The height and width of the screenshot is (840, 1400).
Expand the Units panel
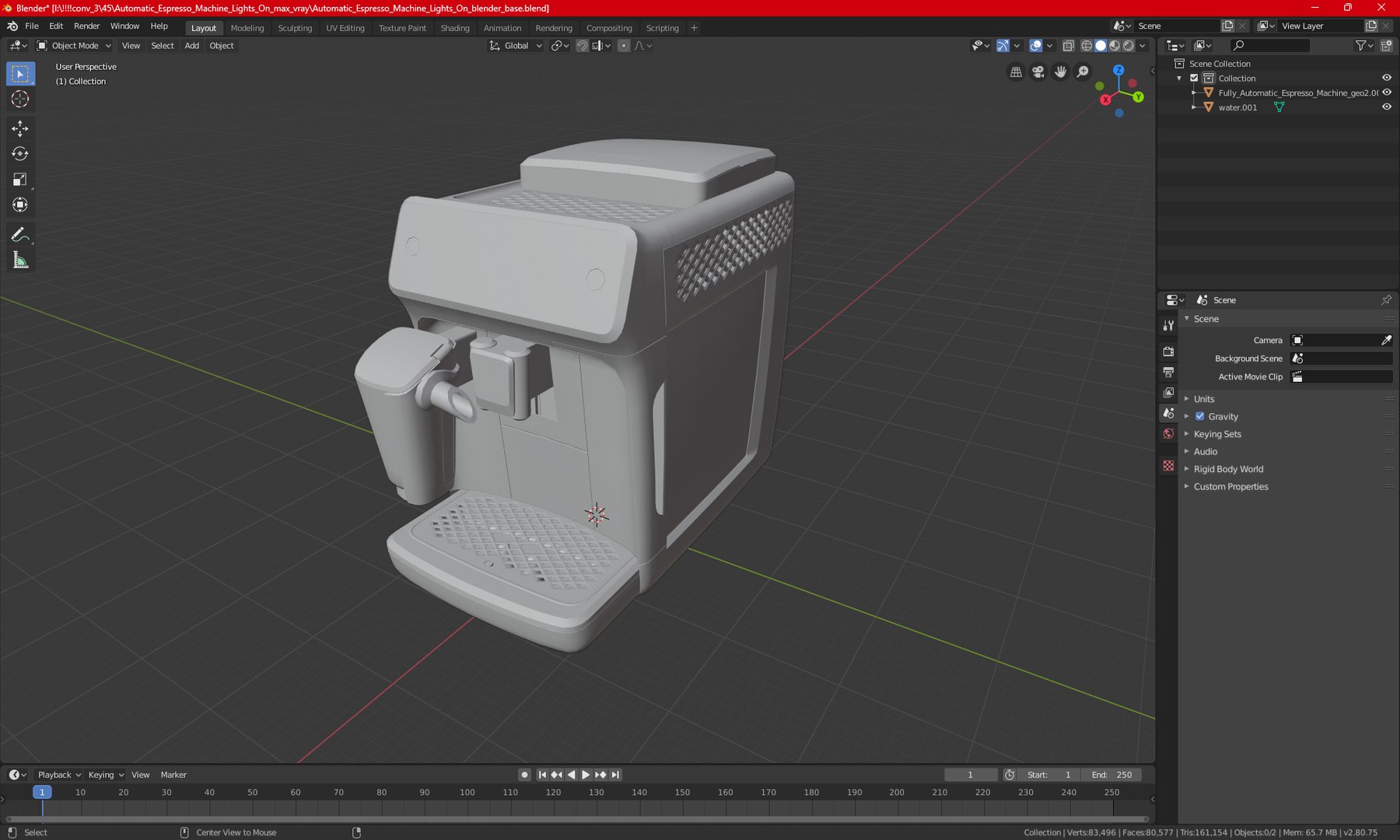tap(1204, 399)
